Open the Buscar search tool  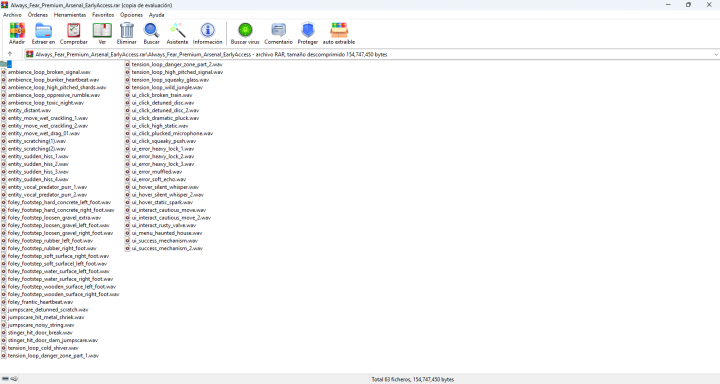coord(152,34)
